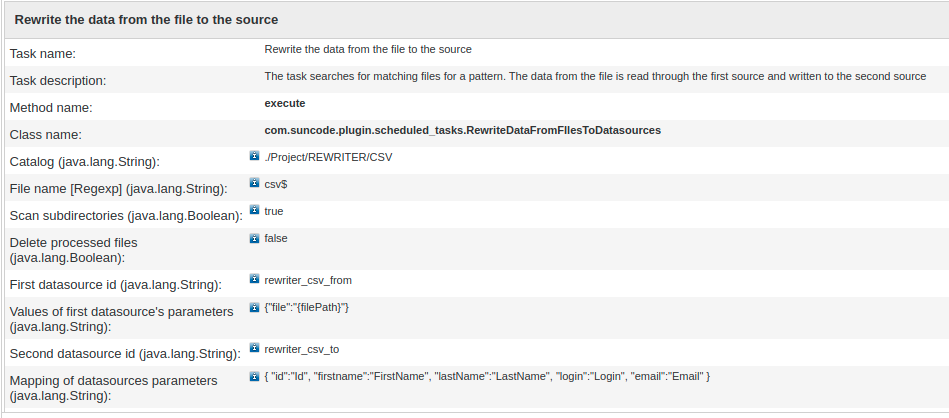Click the 'Catalog (java.lang.String):' label

click(85, 161)
